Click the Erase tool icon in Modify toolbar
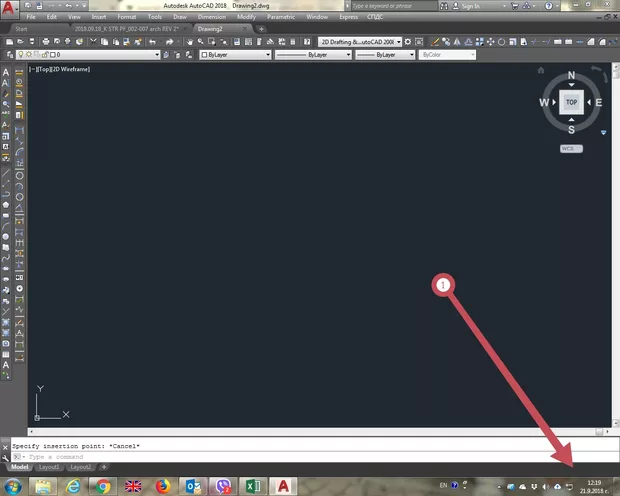This screenshot has height=496, width=620. coord(435,42)
